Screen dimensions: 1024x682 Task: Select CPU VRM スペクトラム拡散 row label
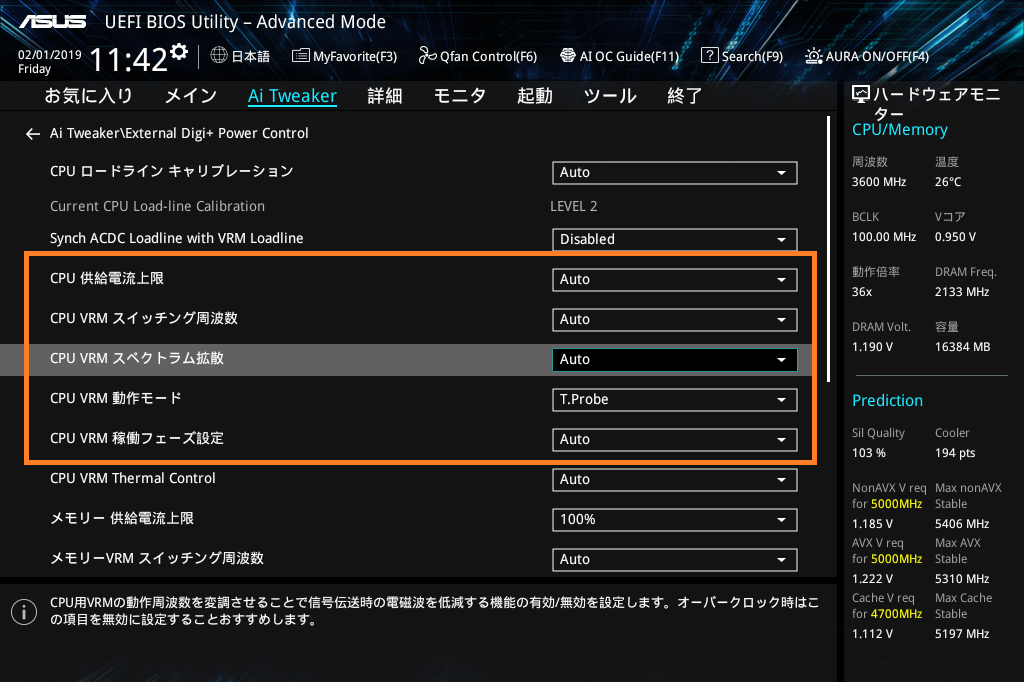(x=136, y=359)
